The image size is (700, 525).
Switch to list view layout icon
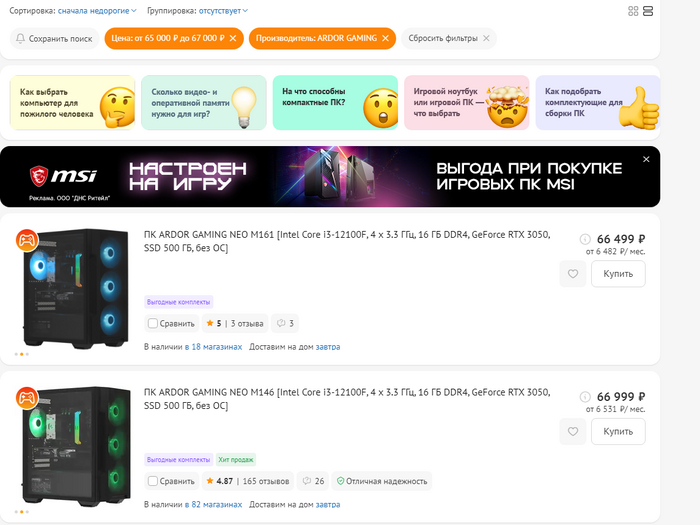tap(648, 11)
